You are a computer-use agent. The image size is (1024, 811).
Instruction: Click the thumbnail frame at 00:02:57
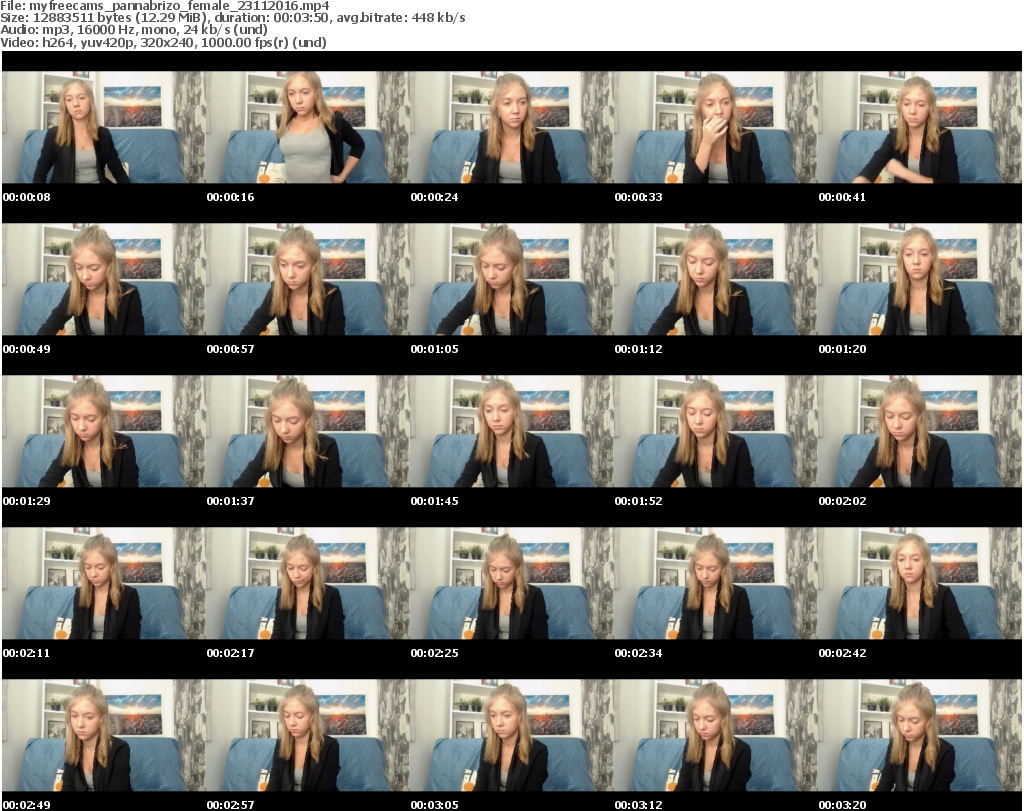tap(308, 736)
